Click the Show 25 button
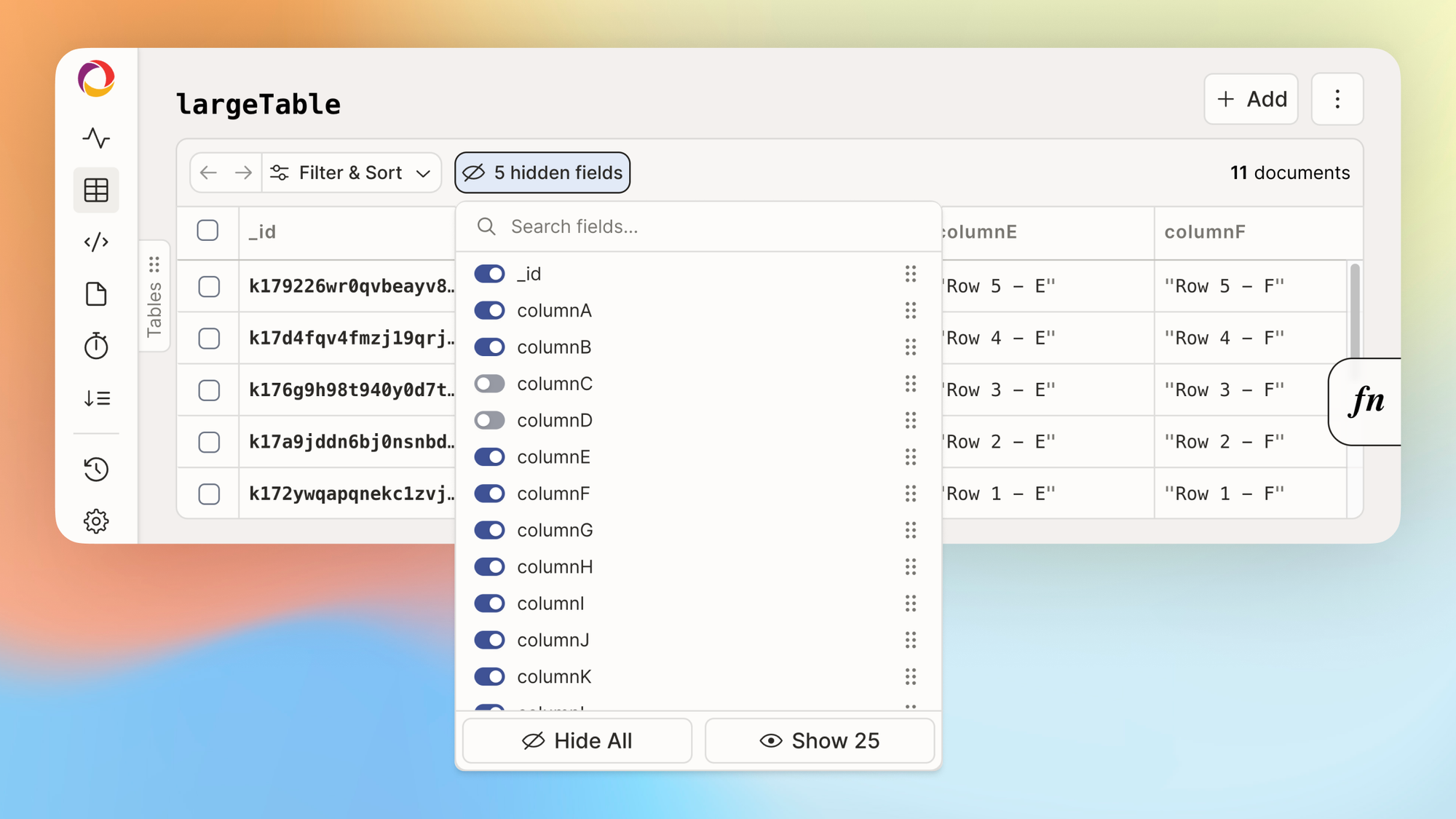 pos(820,740)
